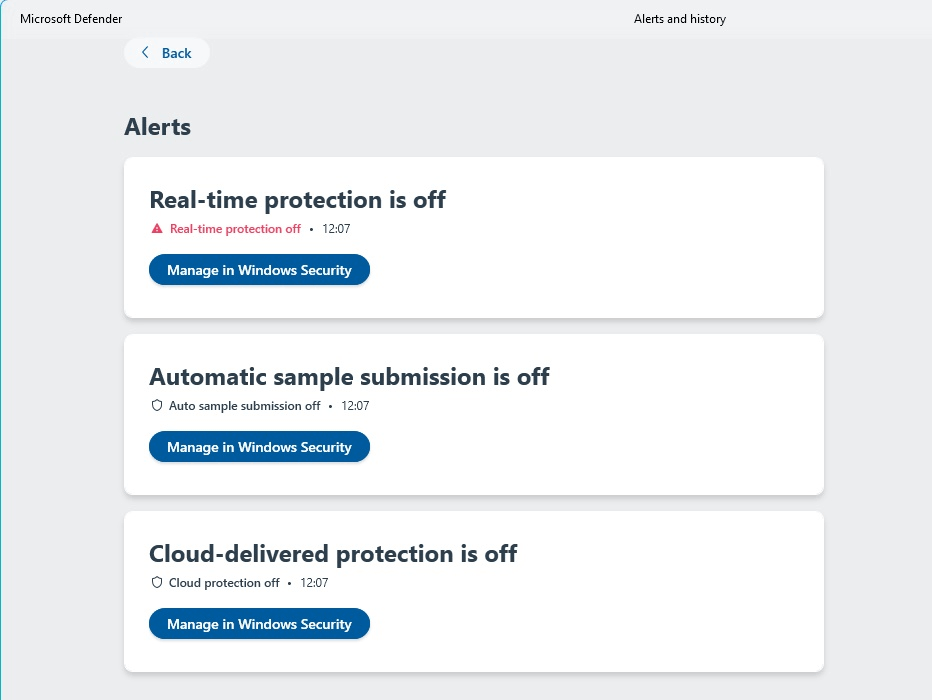Click the 'Alerts and history' title text
This screenshot has height=700, width=932.
coord(680,19)
